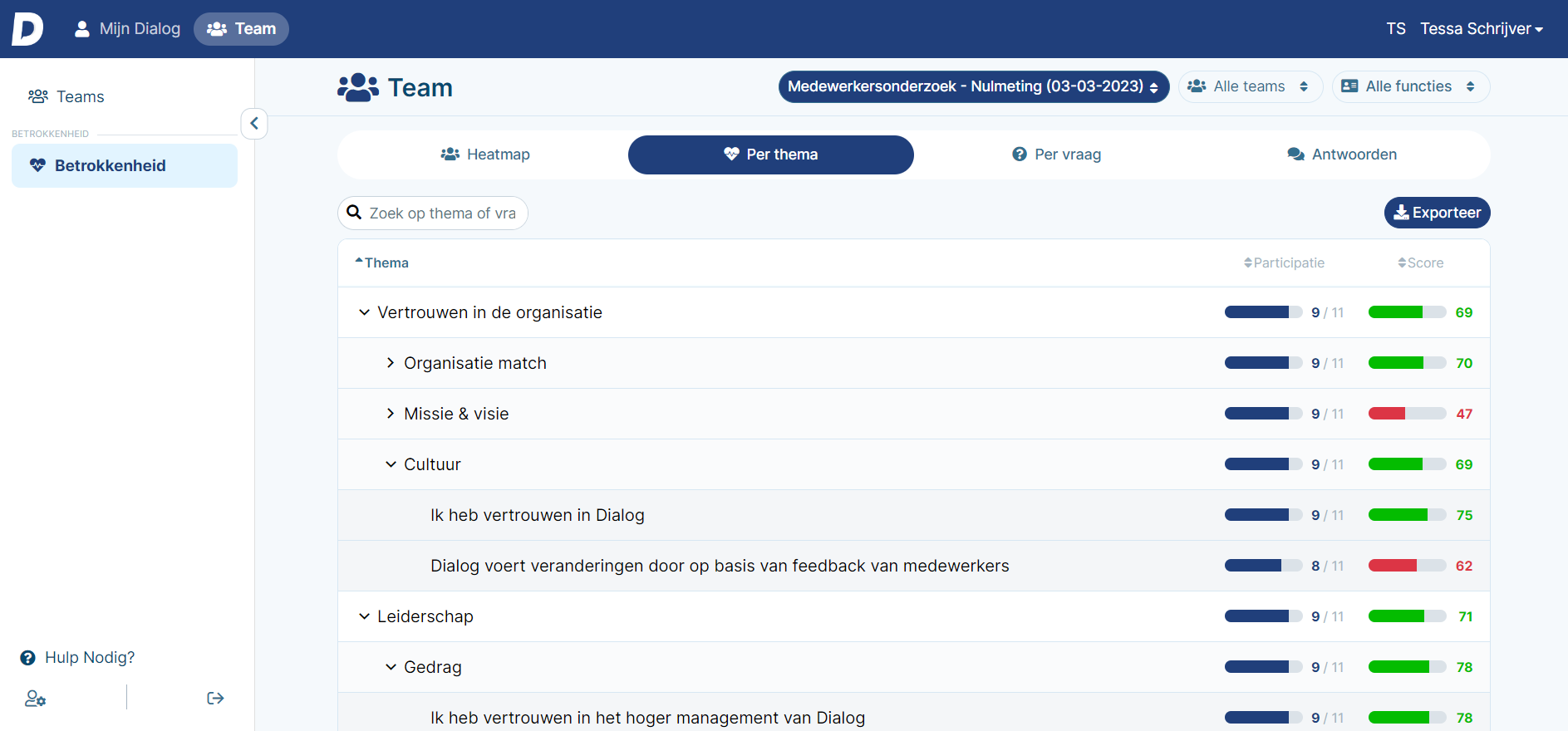
Task: Click the score value 47
Action: pos(1464,414)
